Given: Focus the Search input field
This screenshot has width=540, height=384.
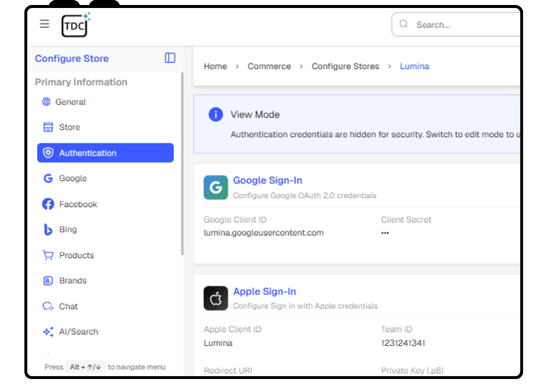Looking at the screenshot, I should [x=456, y=24].
